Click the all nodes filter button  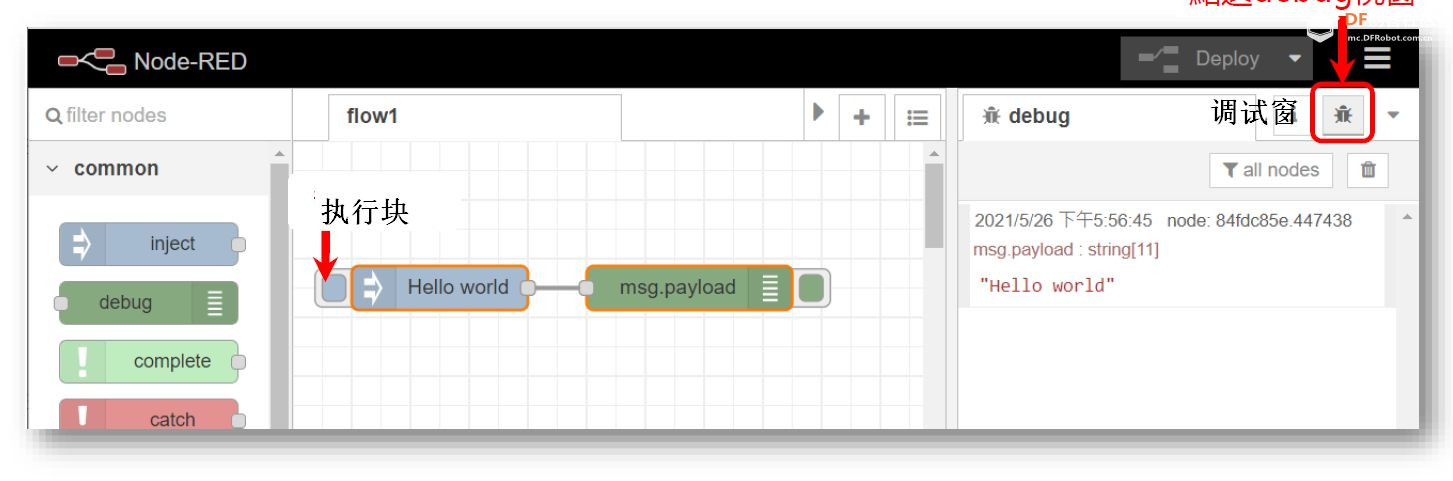point(1271,170)
